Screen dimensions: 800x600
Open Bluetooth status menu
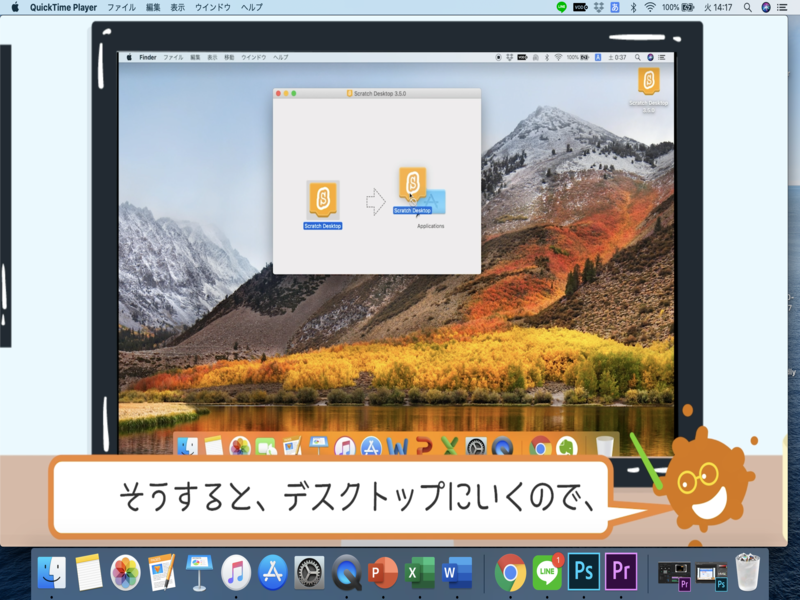click(x=633, y=7)
